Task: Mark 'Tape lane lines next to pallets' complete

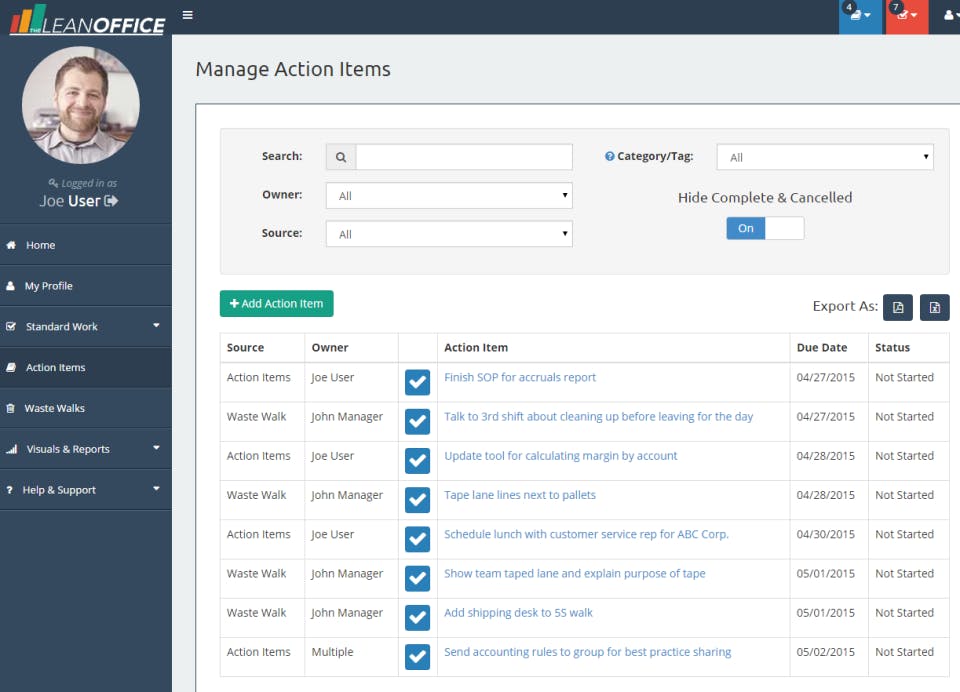Action: tap(417, 500)
